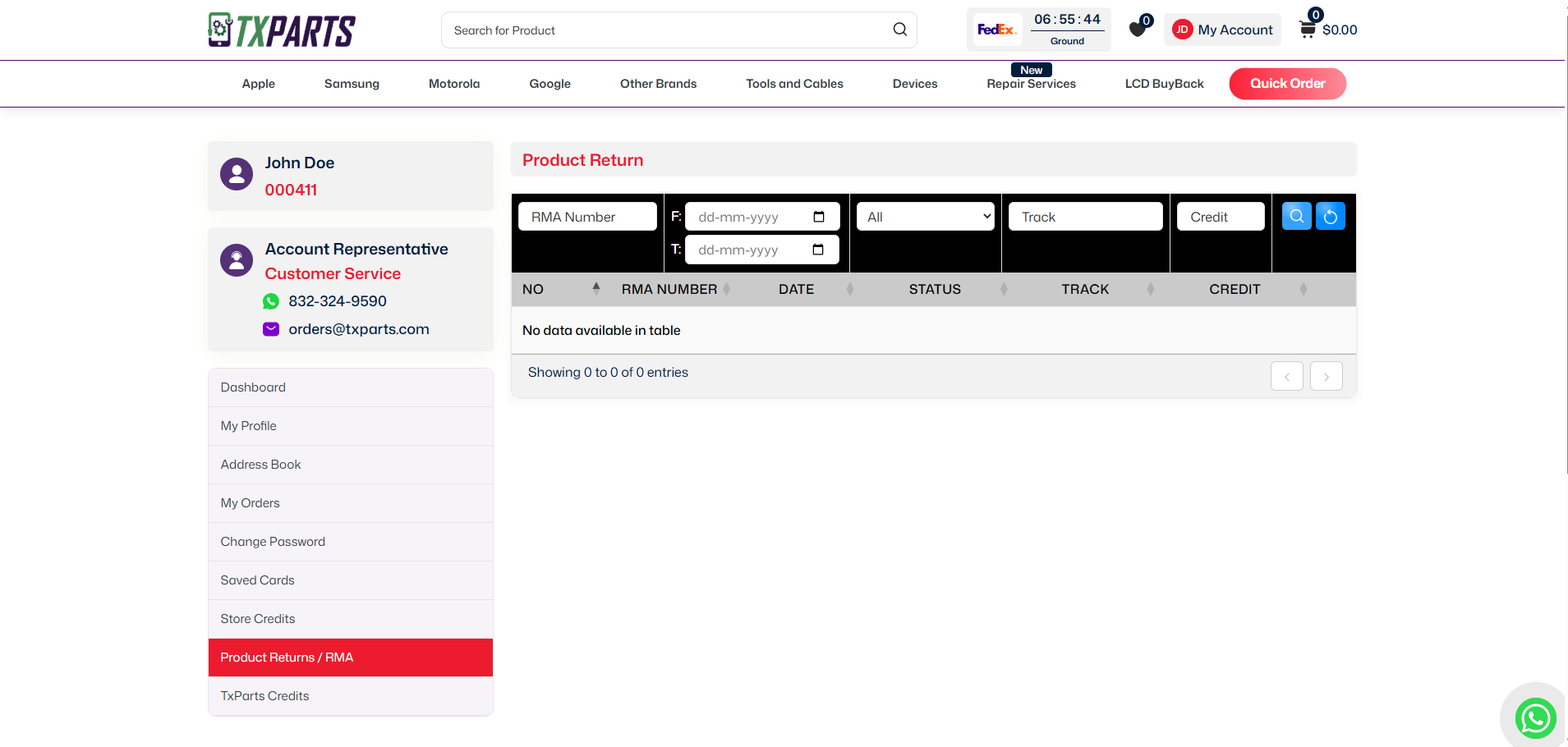Click the $0.00 cart total
Image resolution: width=1568 pixels, height=747 pixels.
point(1340,30)
